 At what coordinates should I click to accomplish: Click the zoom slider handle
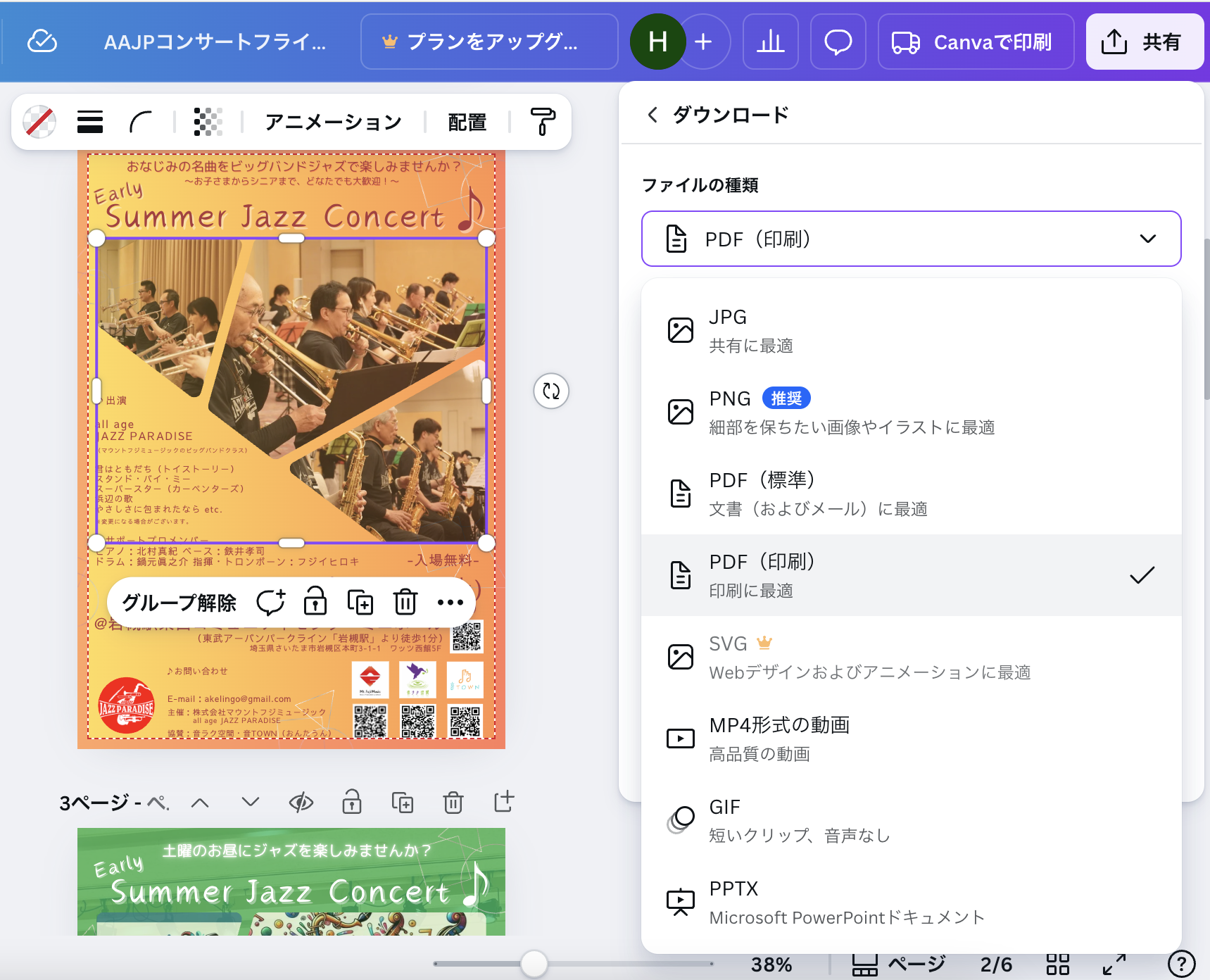point(534,964)
